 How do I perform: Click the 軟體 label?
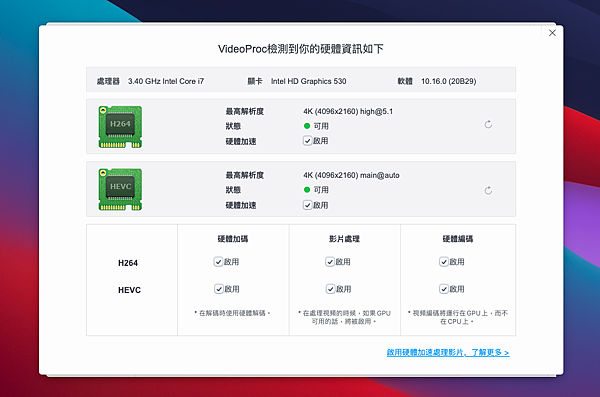405,81
